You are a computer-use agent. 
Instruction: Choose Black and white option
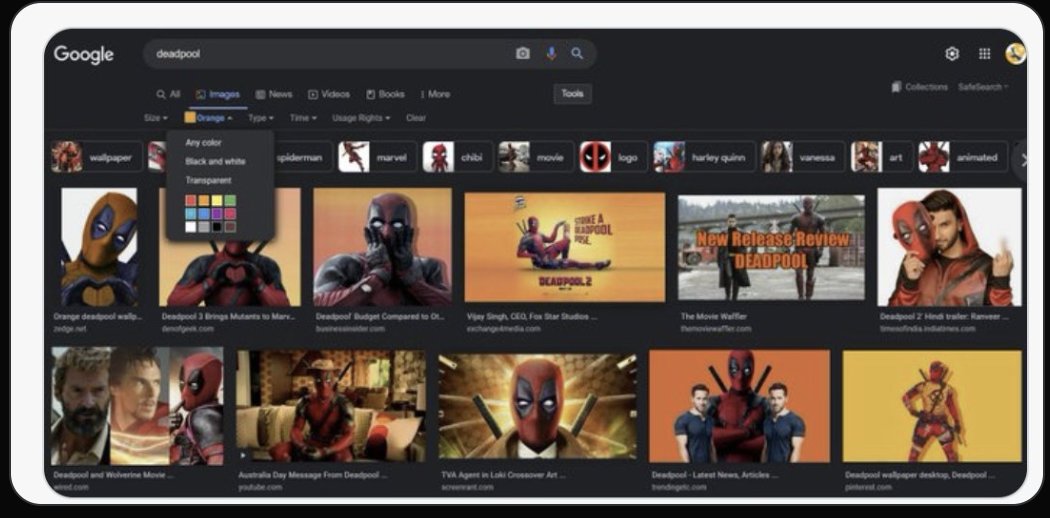[216, 161]
